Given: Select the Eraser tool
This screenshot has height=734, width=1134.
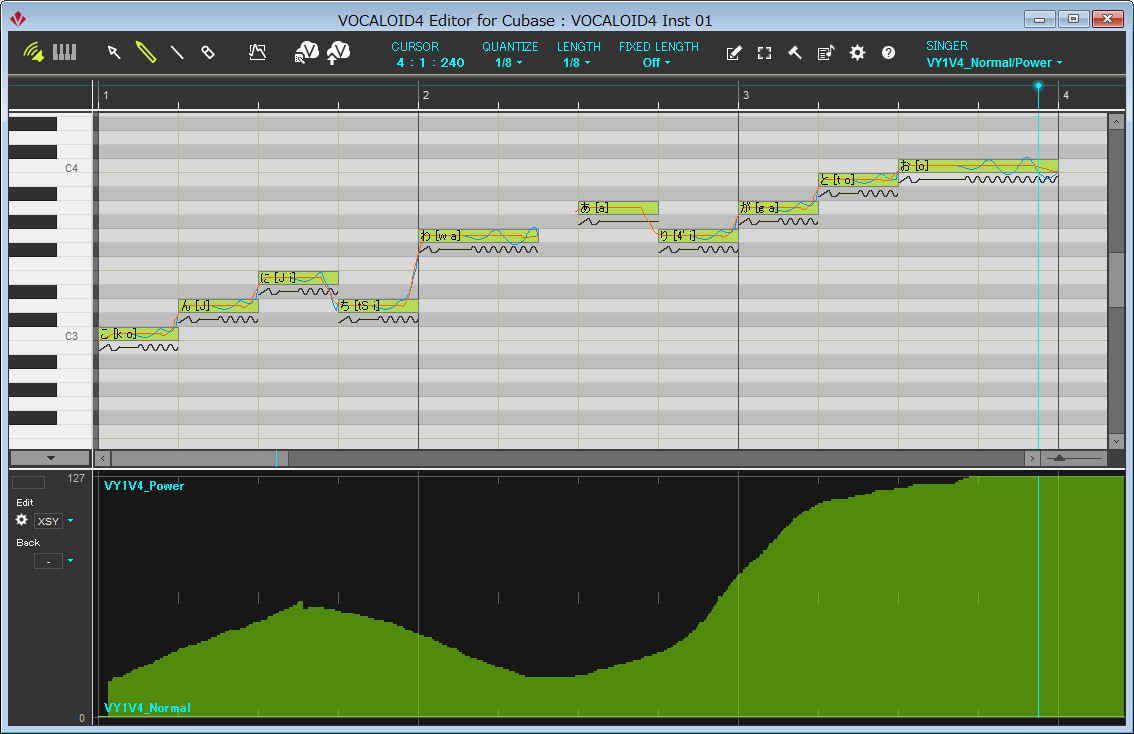Looking at the screenshot, I should click(208, 52).
